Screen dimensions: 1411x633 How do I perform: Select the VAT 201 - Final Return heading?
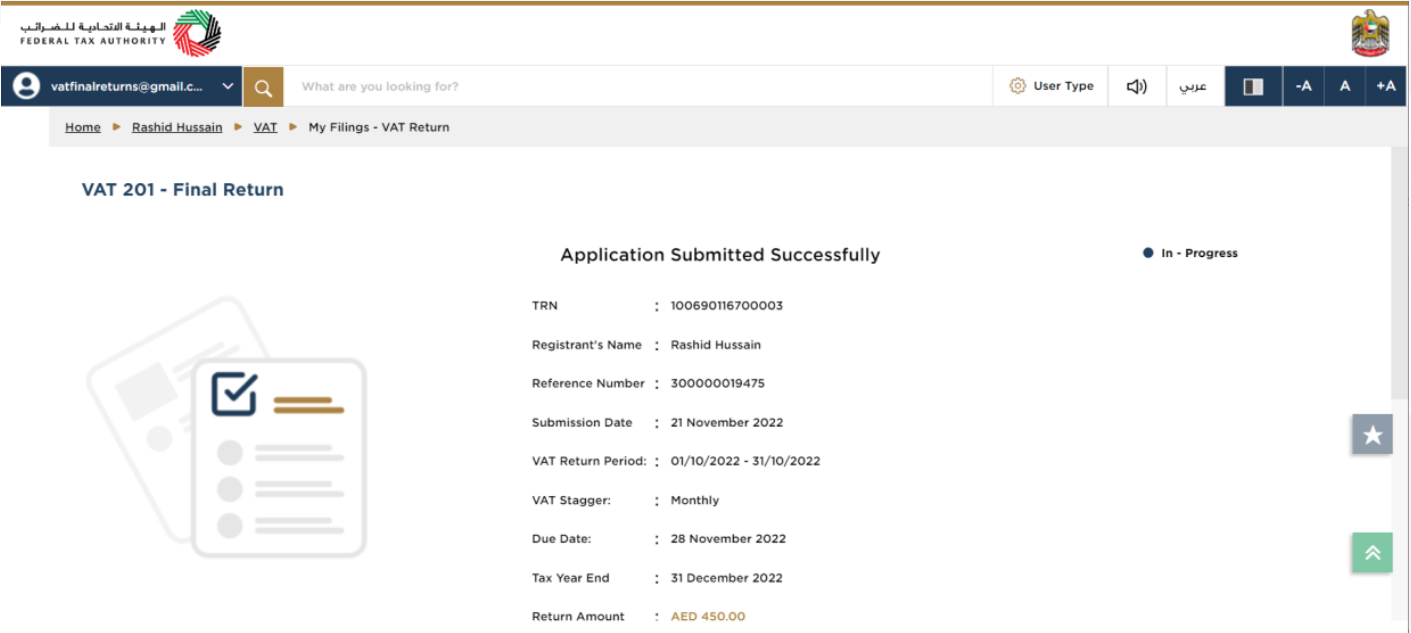pos(183,190)
